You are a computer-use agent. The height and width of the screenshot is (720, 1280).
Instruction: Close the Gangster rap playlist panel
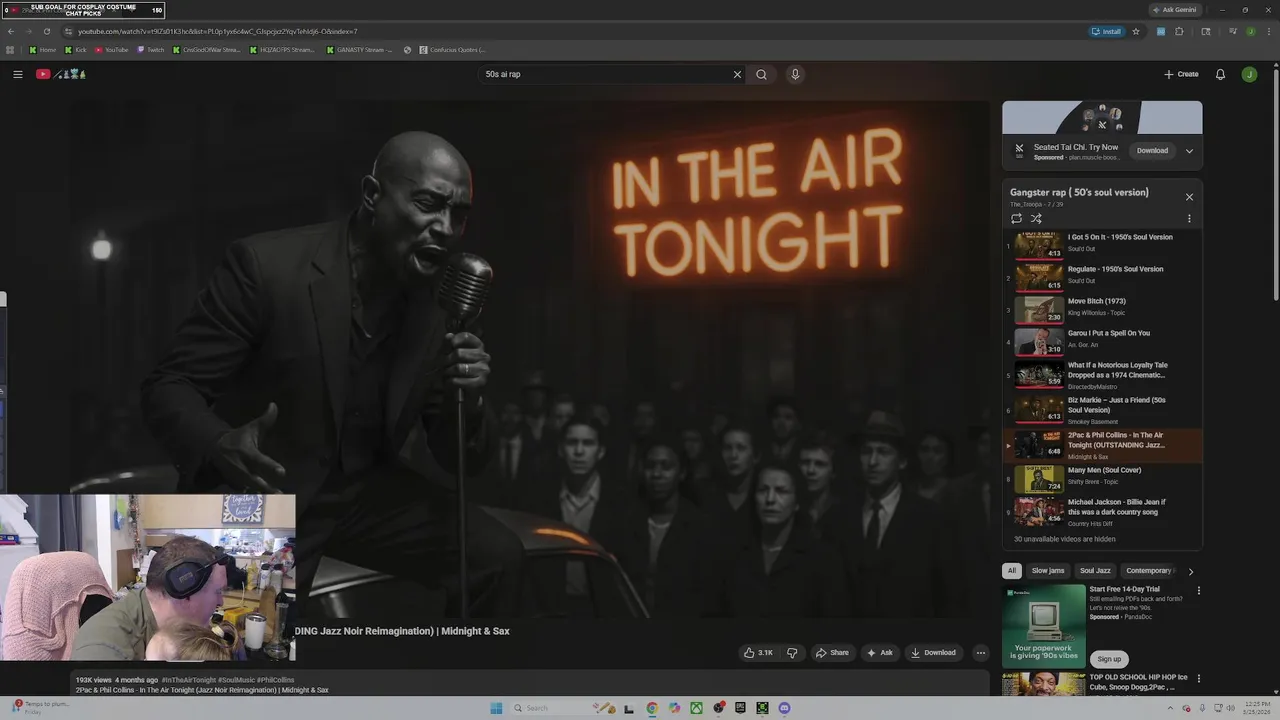pyautogui.click(x=1189, y=197)
